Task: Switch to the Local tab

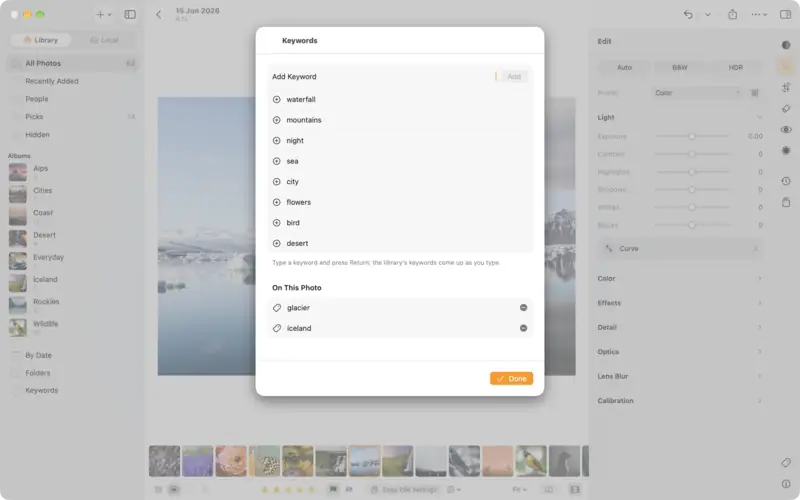Action: [x=104, y=40]
